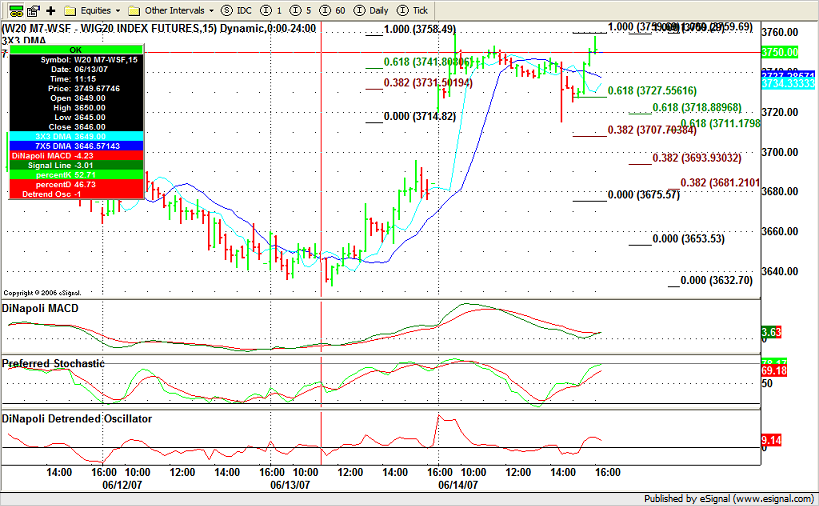Image resolution: width=819 pixels, height=506 pixels.
Task: Select the IDC symbol button
Action: coord(231,10)
